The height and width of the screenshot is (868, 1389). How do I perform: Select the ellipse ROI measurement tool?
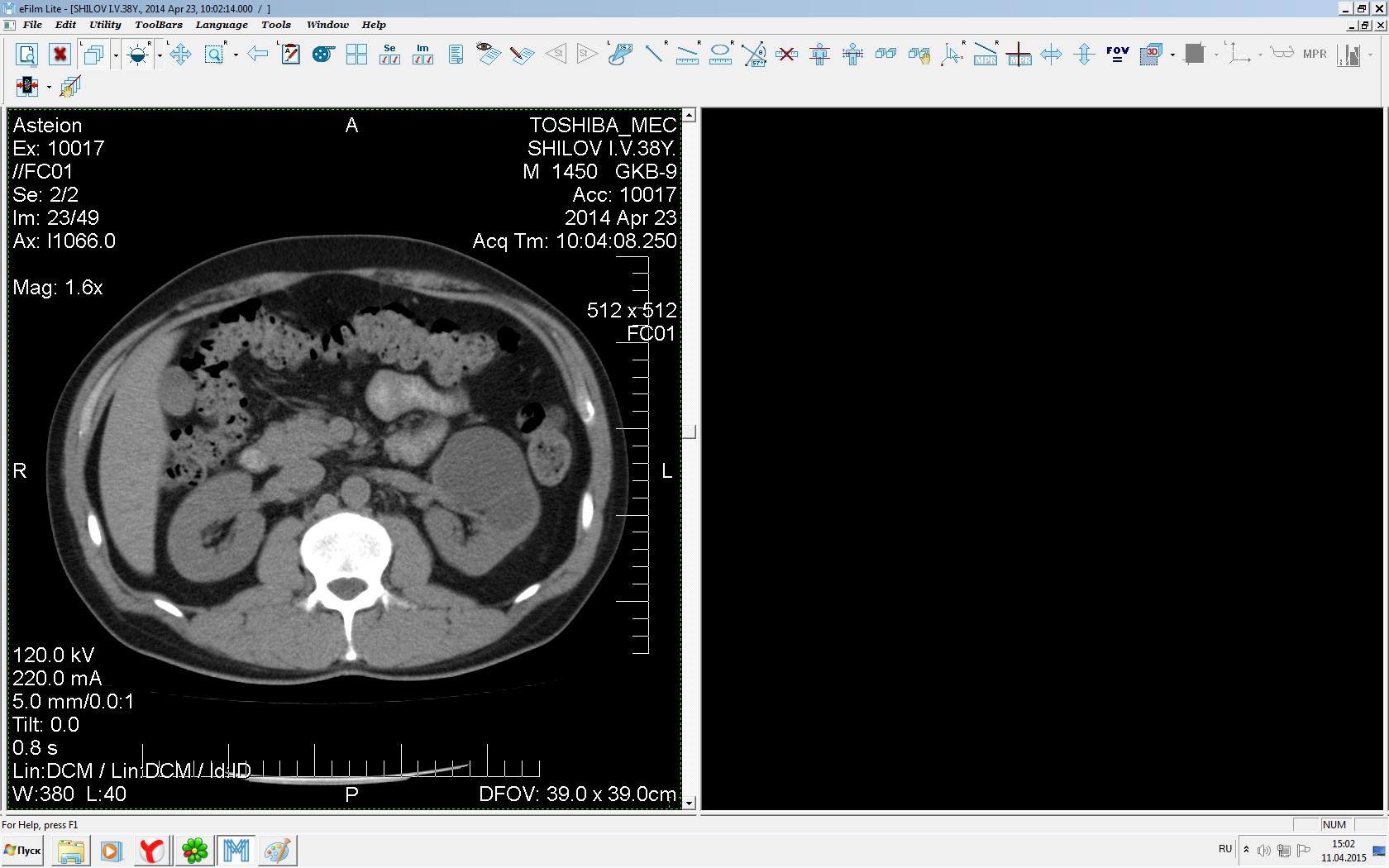tap(721, 55)
